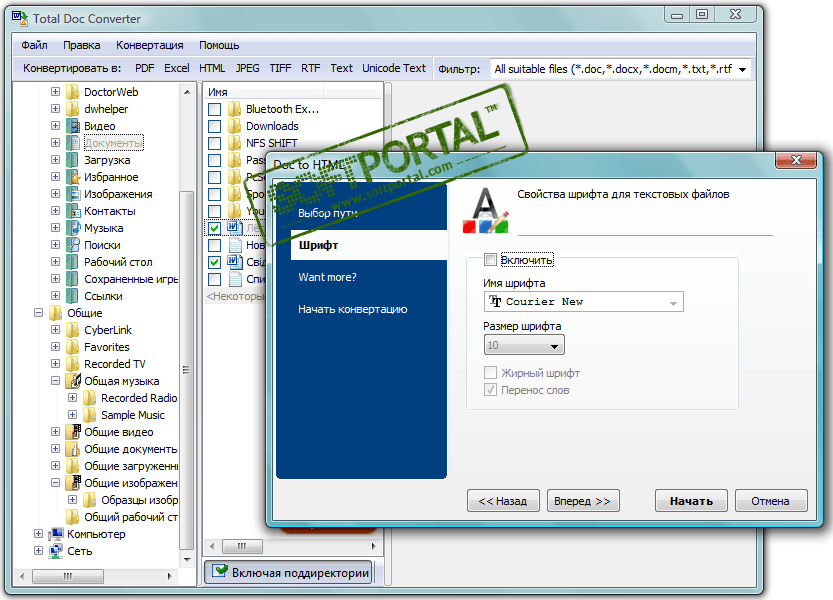Open the Want more? wizard step
Viewport: 833px width, 600px height.
(x=327, y=277)
